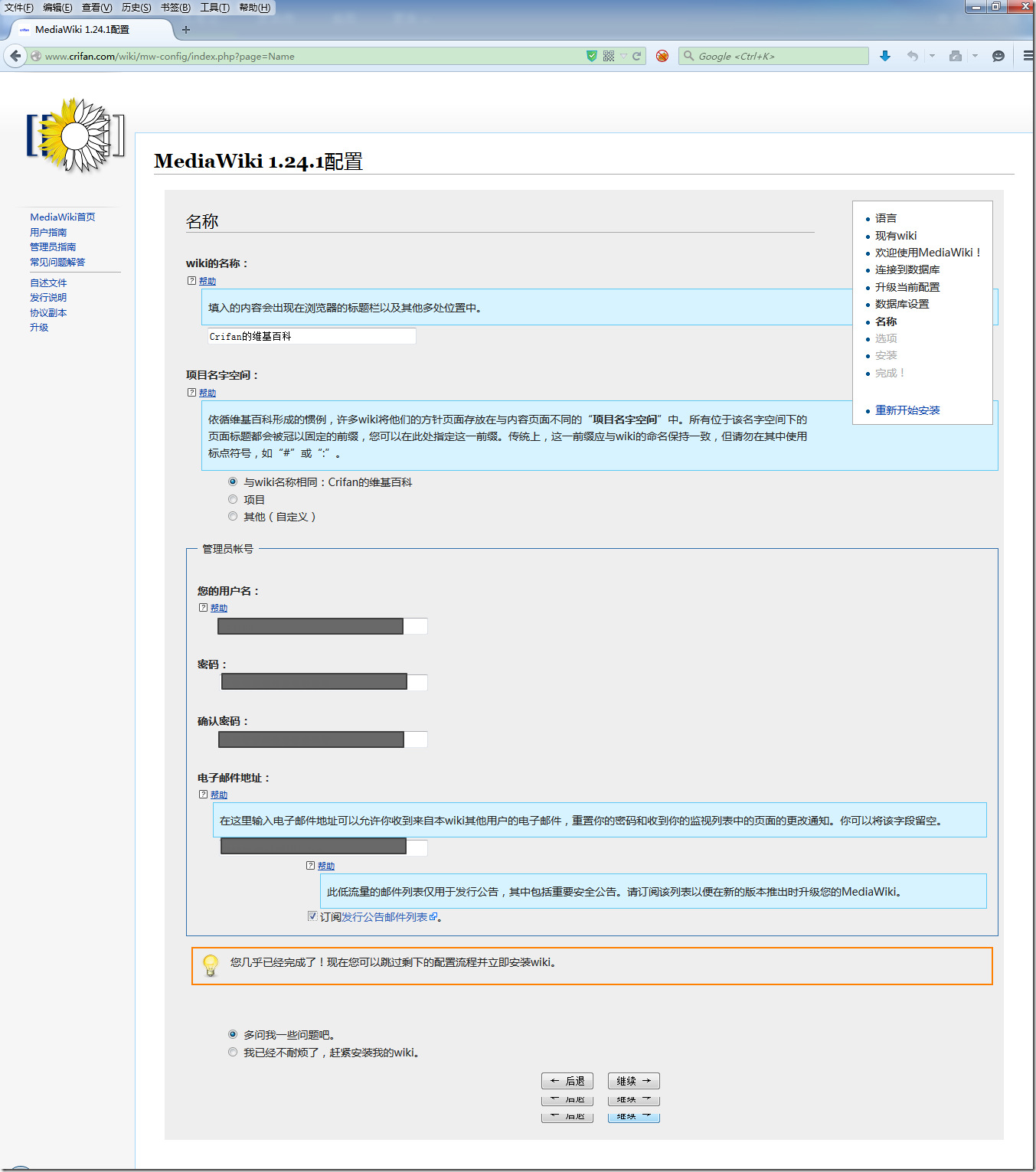Open the 管理员指南 sidebar link
Viewport: 1036px width, 1172px height.
coord(53,246)
